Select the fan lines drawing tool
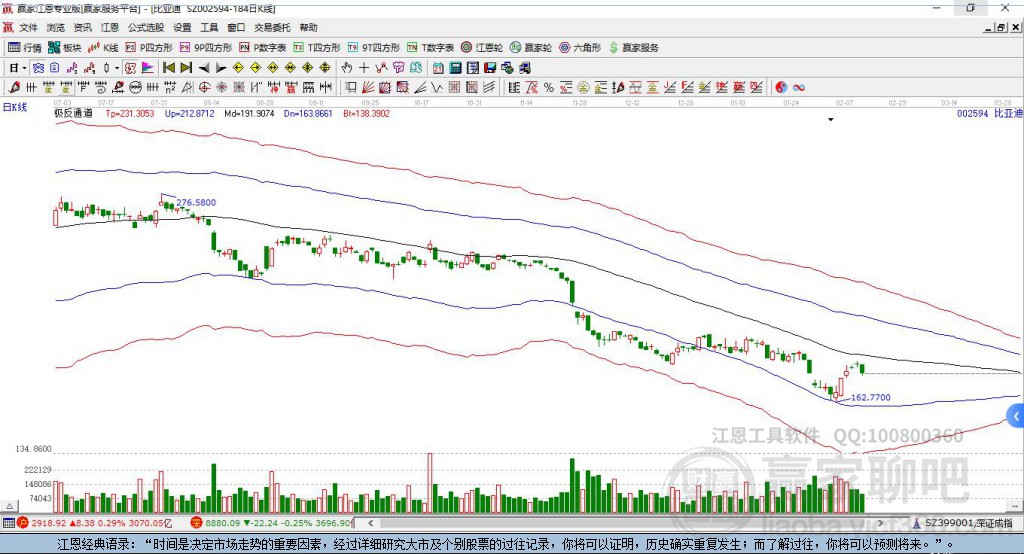Screen dimensions: 1024x554 pyautogui.click(x=368, y=88)
